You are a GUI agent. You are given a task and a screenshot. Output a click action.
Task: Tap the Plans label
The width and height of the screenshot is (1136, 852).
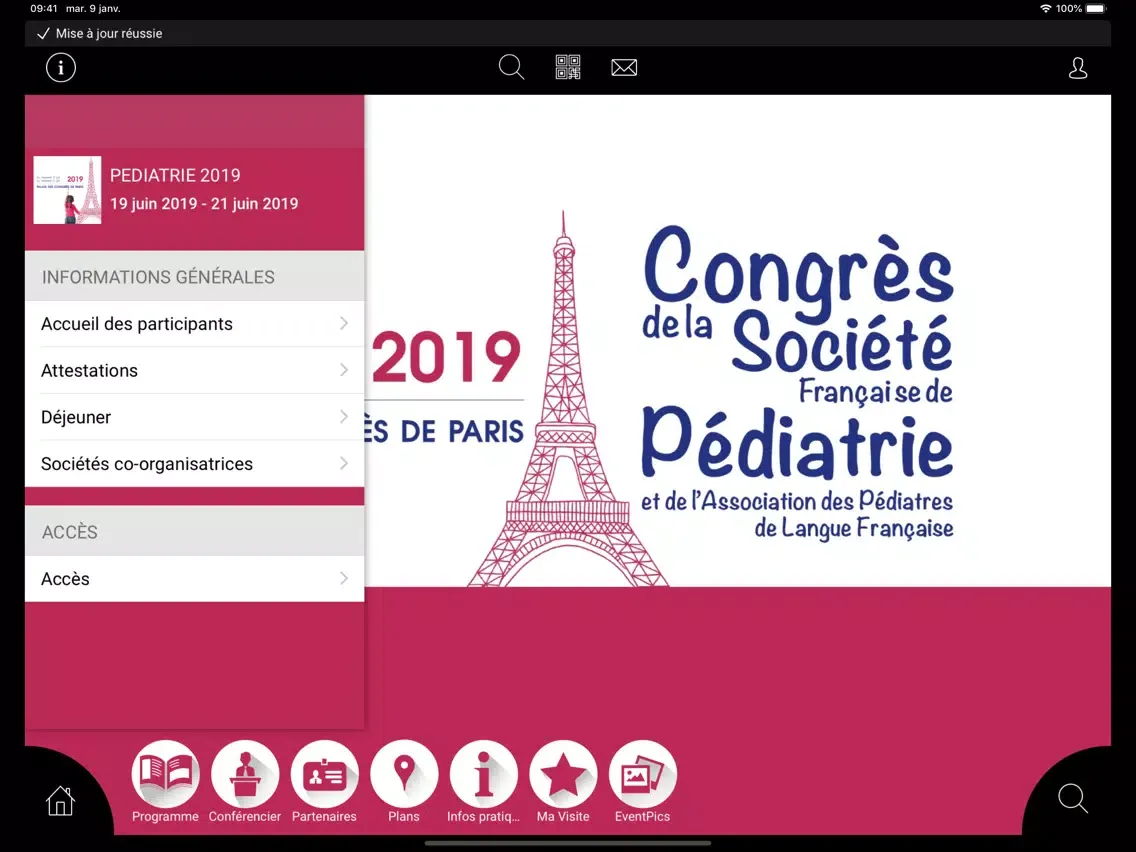coord(404,816)
